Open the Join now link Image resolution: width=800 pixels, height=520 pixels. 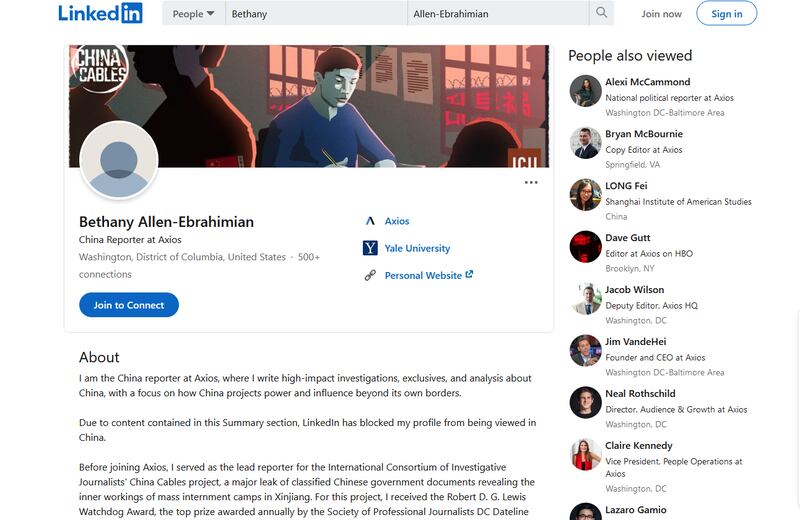click(662, 14)
